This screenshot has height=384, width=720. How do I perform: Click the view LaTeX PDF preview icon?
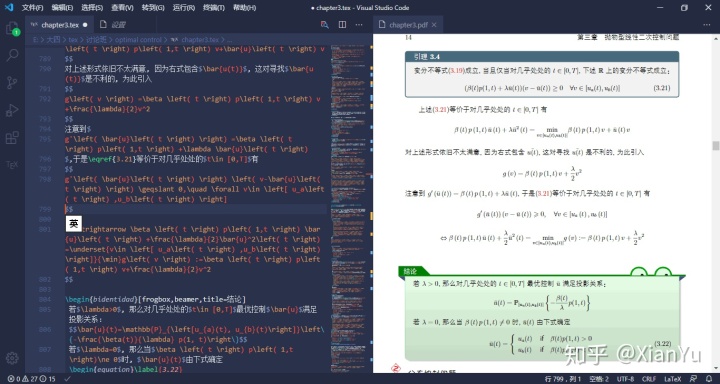point(325,25)
